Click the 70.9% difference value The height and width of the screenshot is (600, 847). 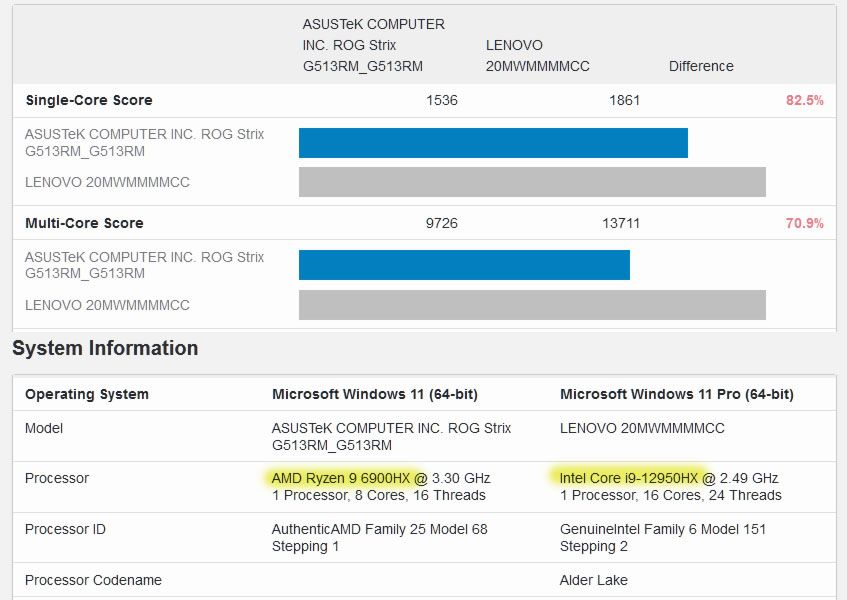[x=804, y=223]
